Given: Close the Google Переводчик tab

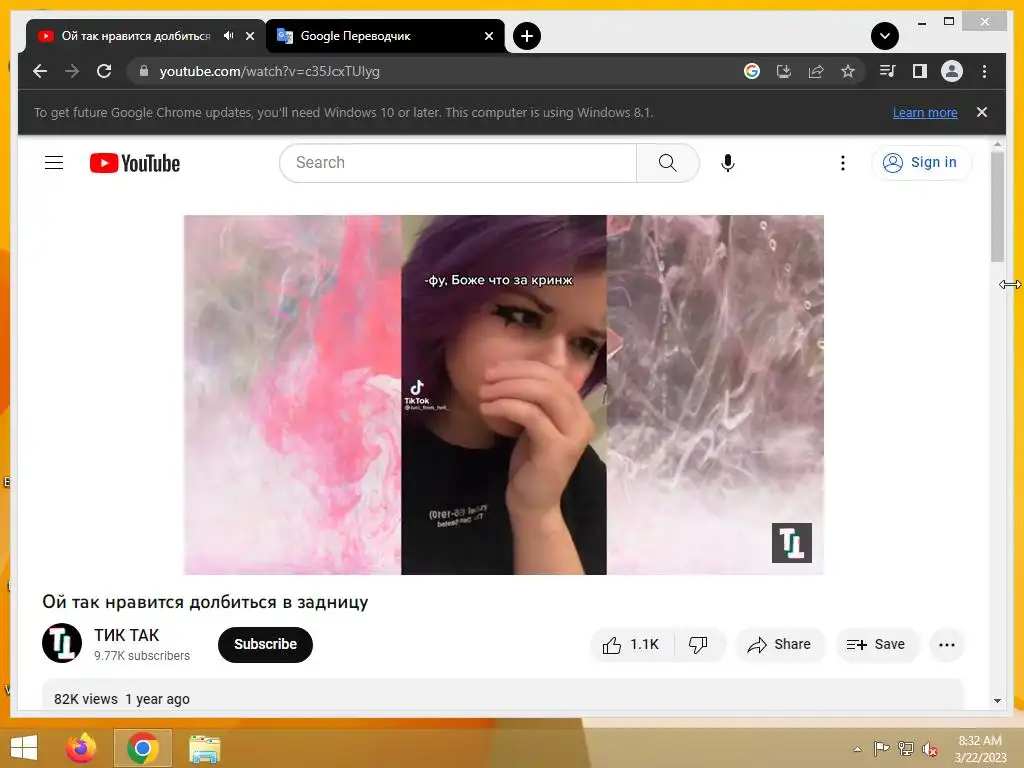Looking at the screenshot, I should click(488, 36).
